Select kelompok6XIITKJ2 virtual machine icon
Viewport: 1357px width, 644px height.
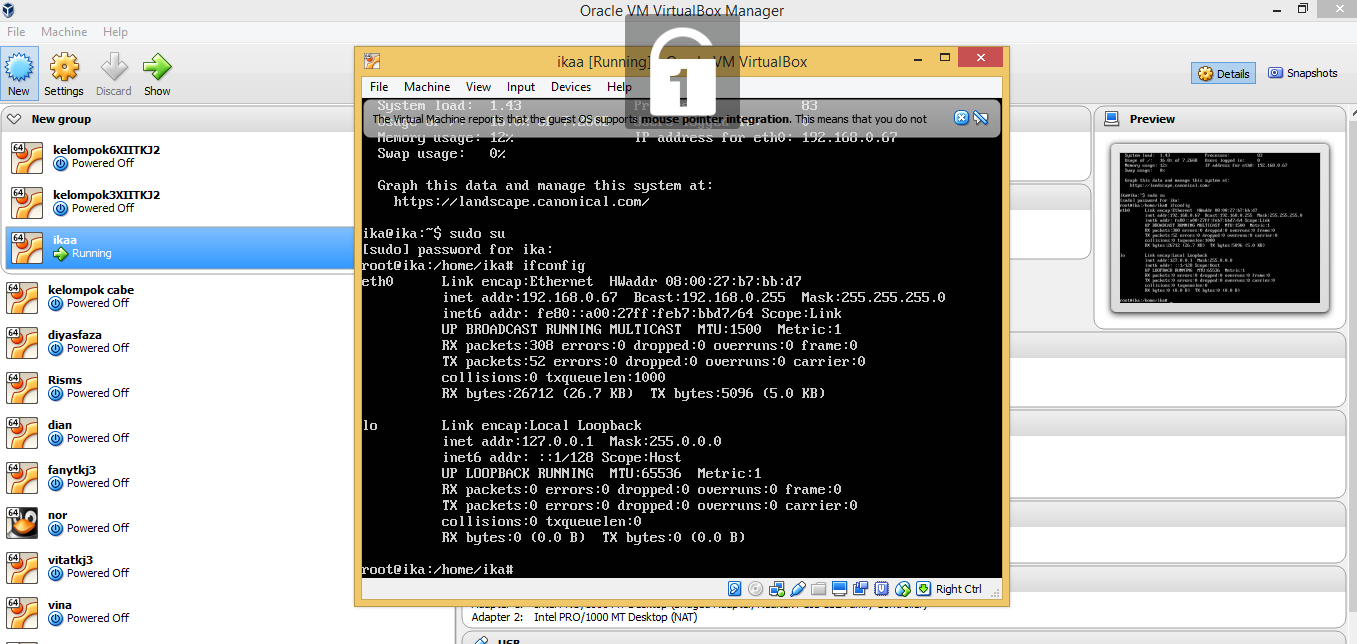(25, 157)
